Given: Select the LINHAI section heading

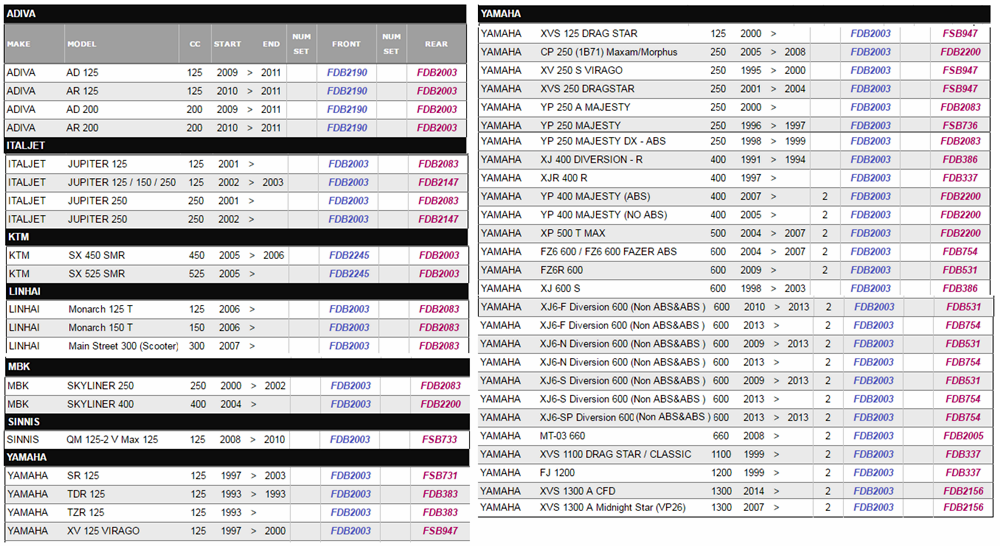Looking at the screenshot, I should pos(237,291).
